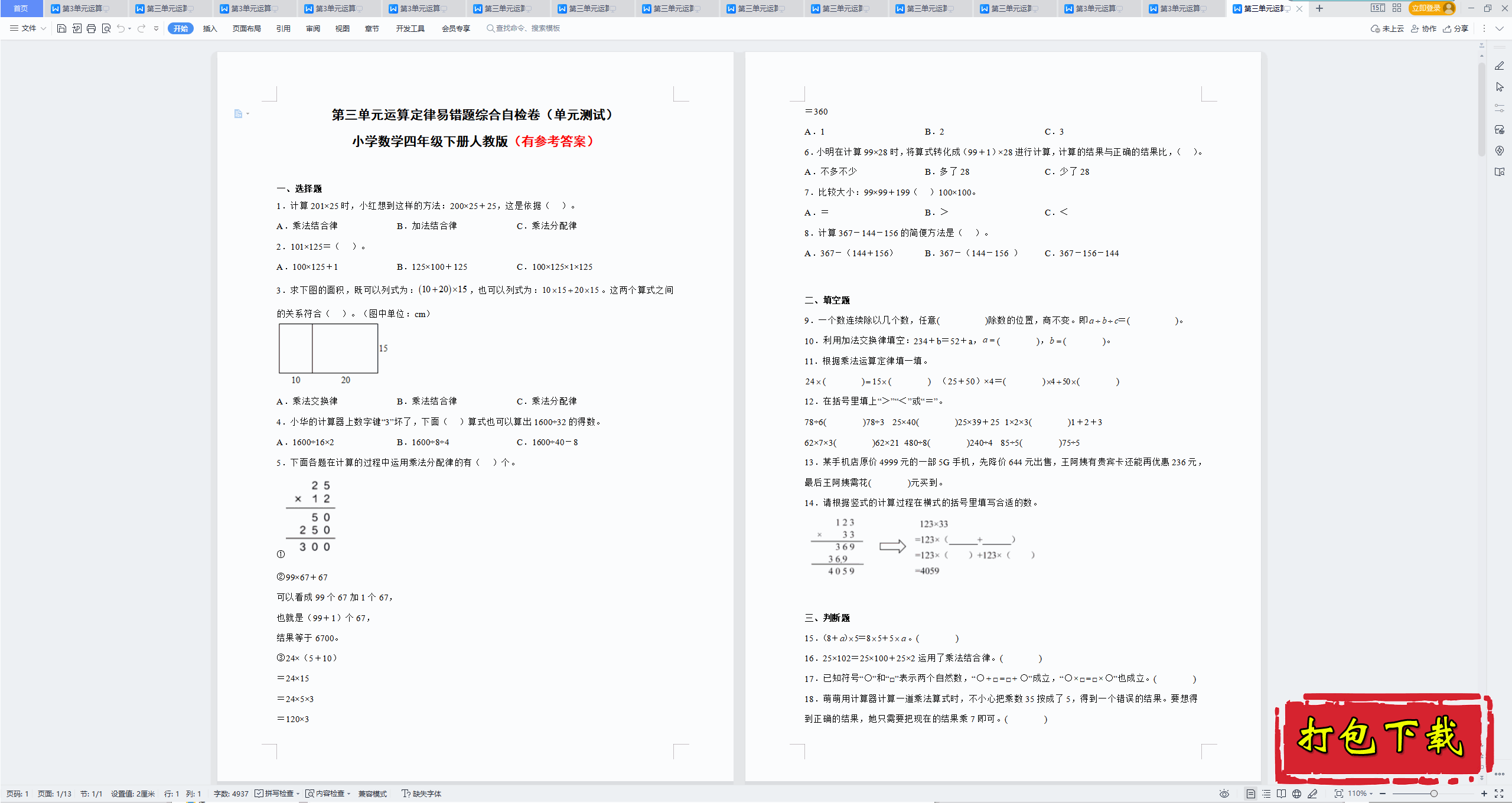Click the Print icon
1512x803 pixels.
pos(91,28)
